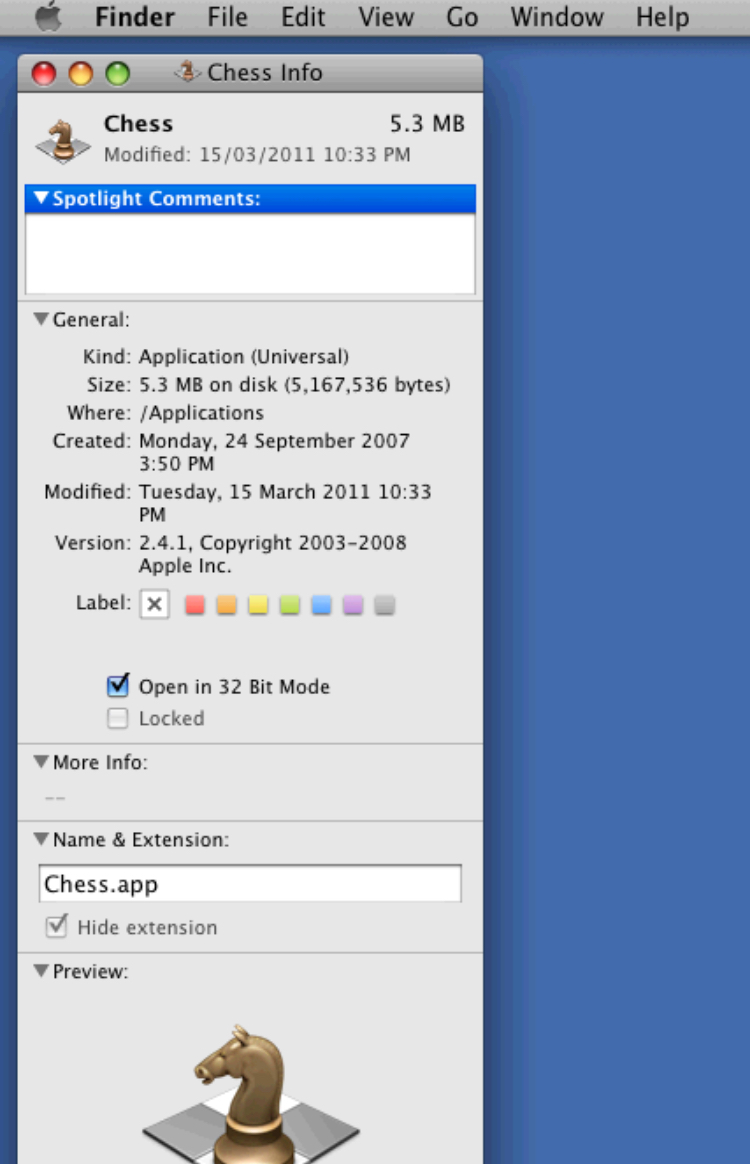Apply the purple label color
This screenshot has width=750, height=1164.
353,605
